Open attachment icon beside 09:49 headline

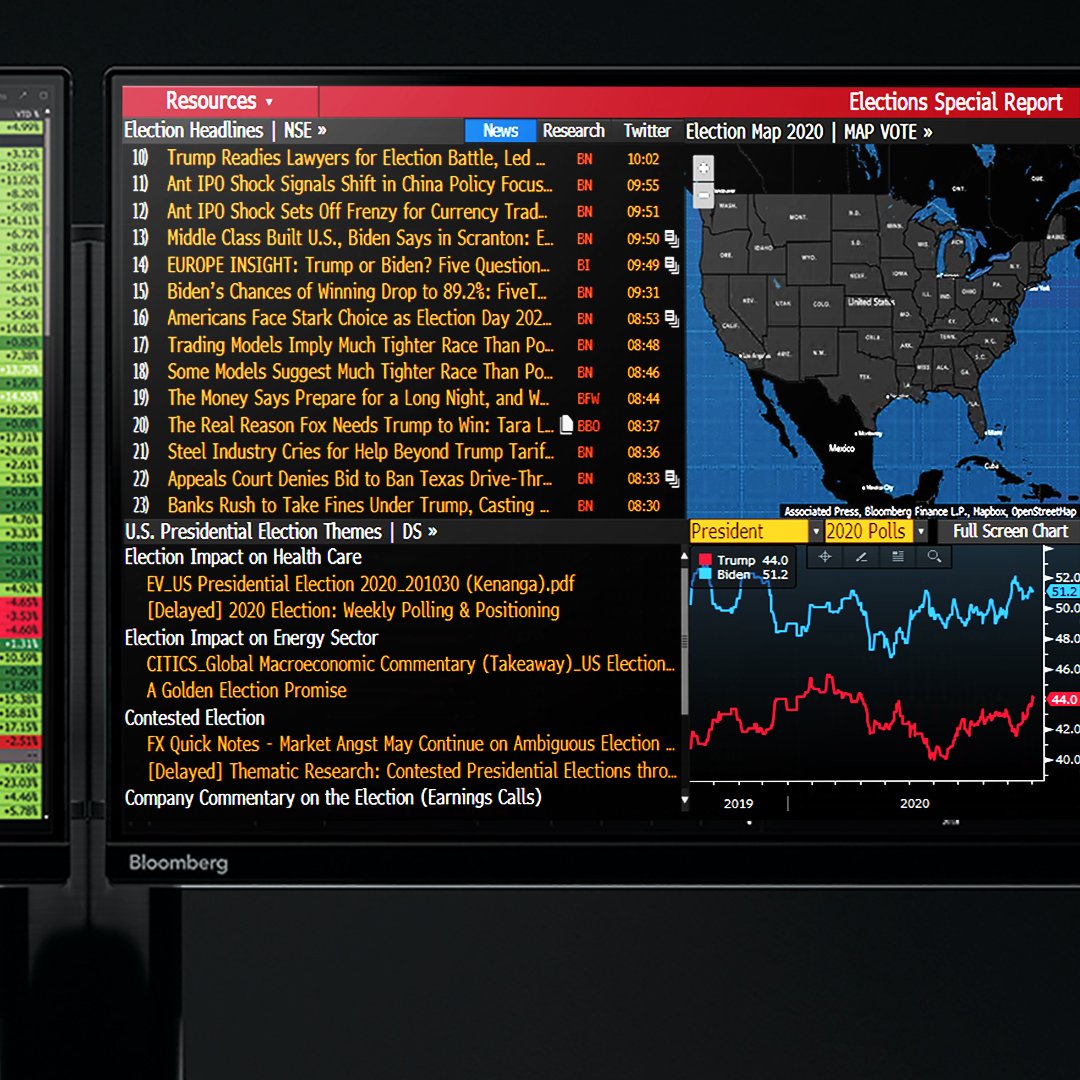point(672,265)
